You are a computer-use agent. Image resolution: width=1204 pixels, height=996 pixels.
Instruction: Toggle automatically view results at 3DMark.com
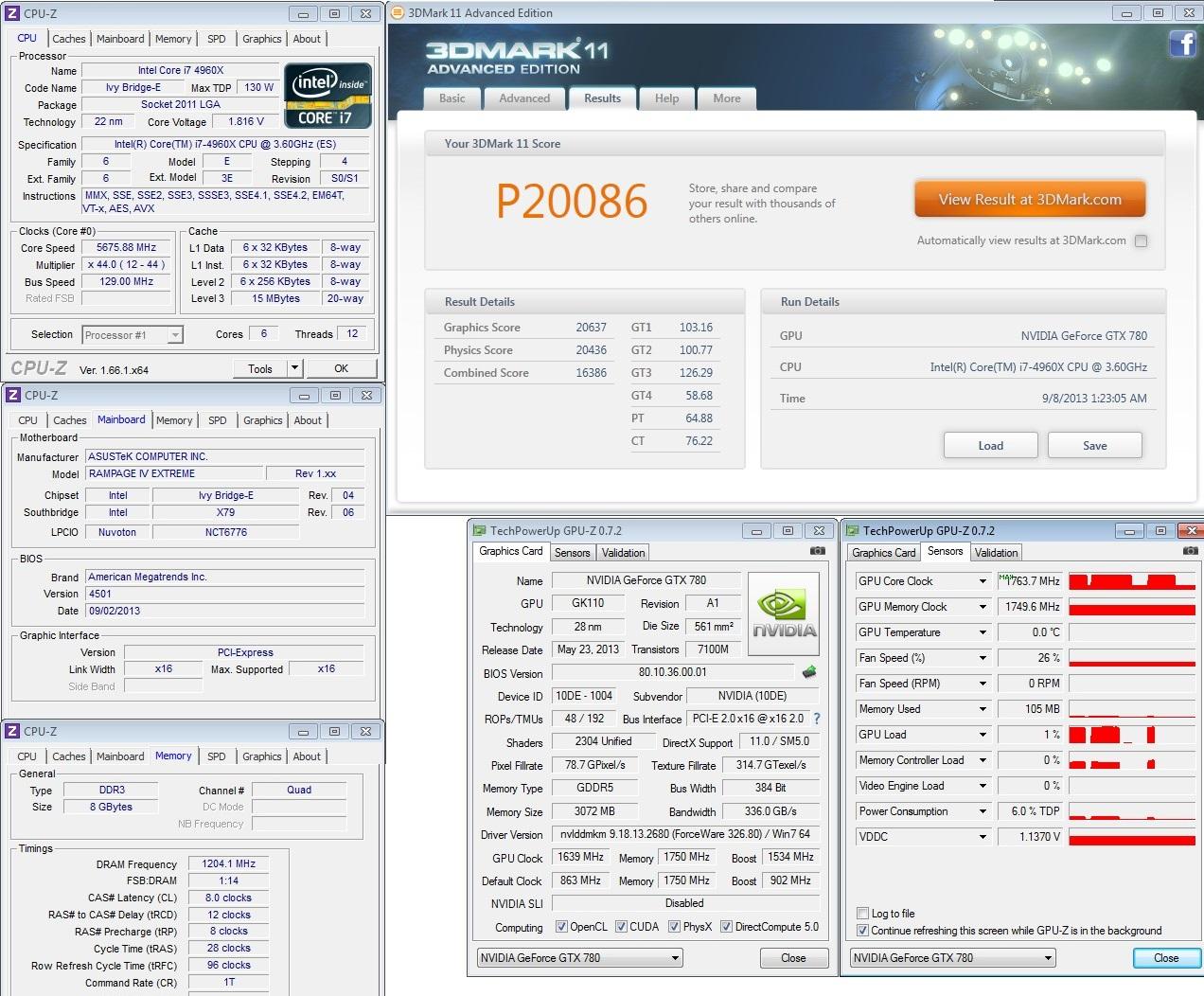point(1141,240)
